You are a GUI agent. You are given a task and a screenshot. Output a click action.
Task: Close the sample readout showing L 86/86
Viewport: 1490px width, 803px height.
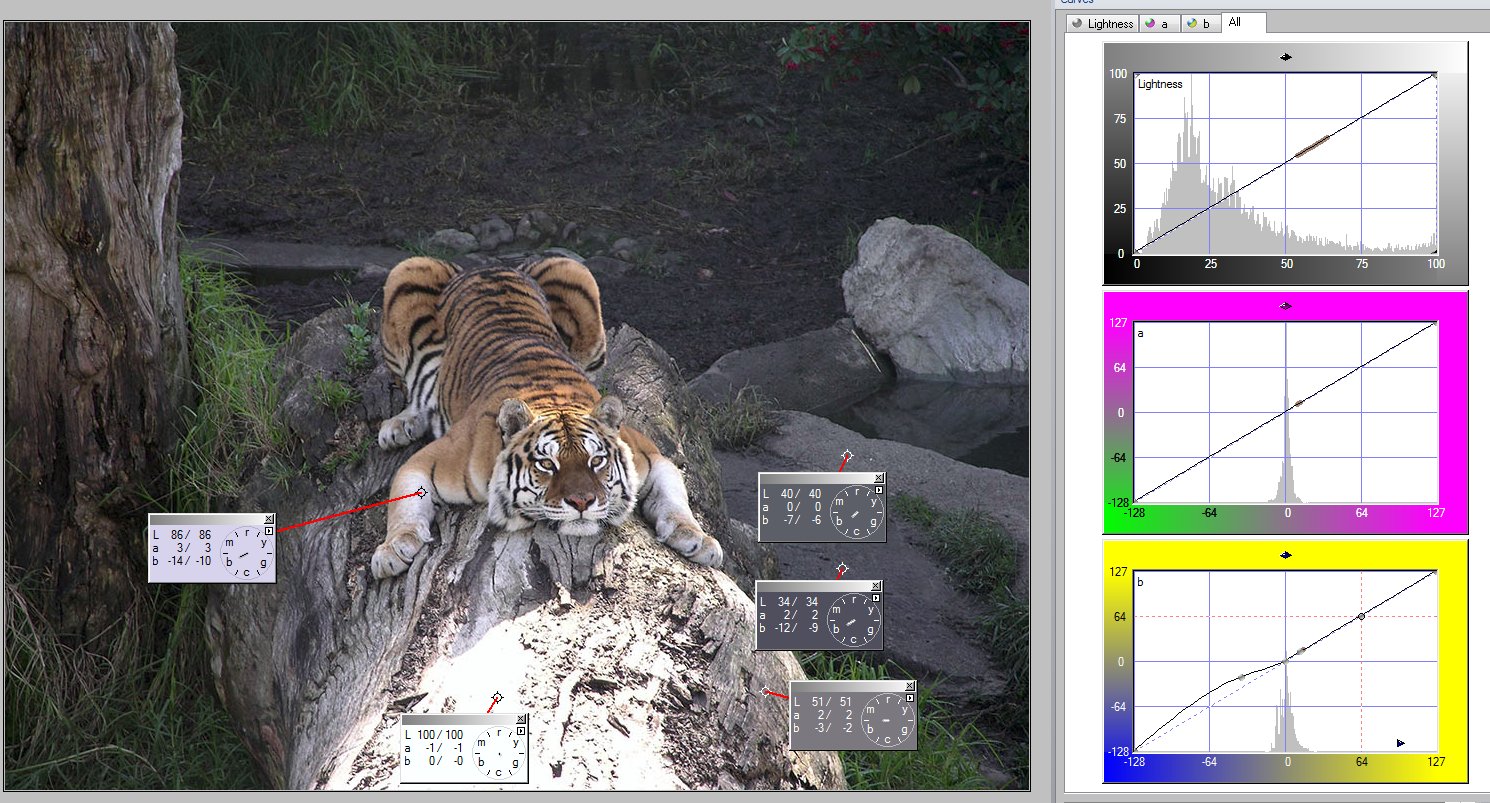(x=269, y=519)
